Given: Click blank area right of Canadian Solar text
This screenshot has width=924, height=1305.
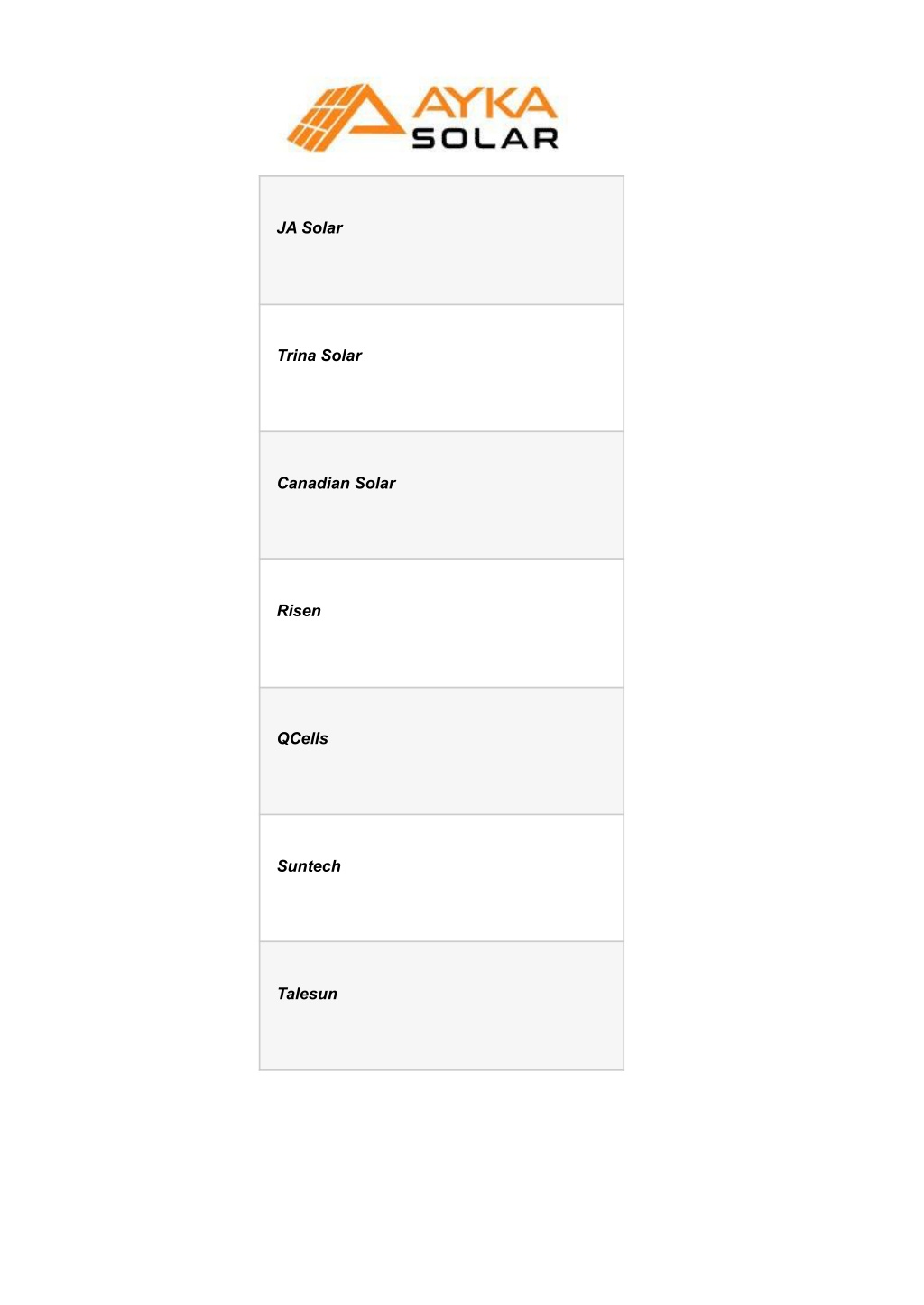Looking at the screenshot, I should point(510,495).
